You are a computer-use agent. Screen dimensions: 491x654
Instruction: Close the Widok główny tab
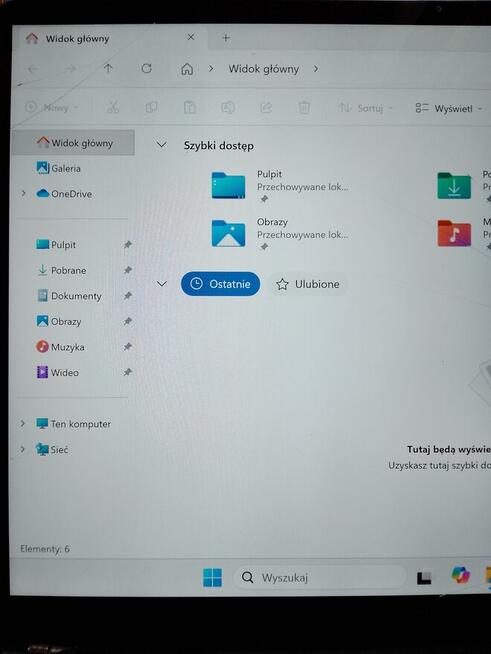(191, 37)
